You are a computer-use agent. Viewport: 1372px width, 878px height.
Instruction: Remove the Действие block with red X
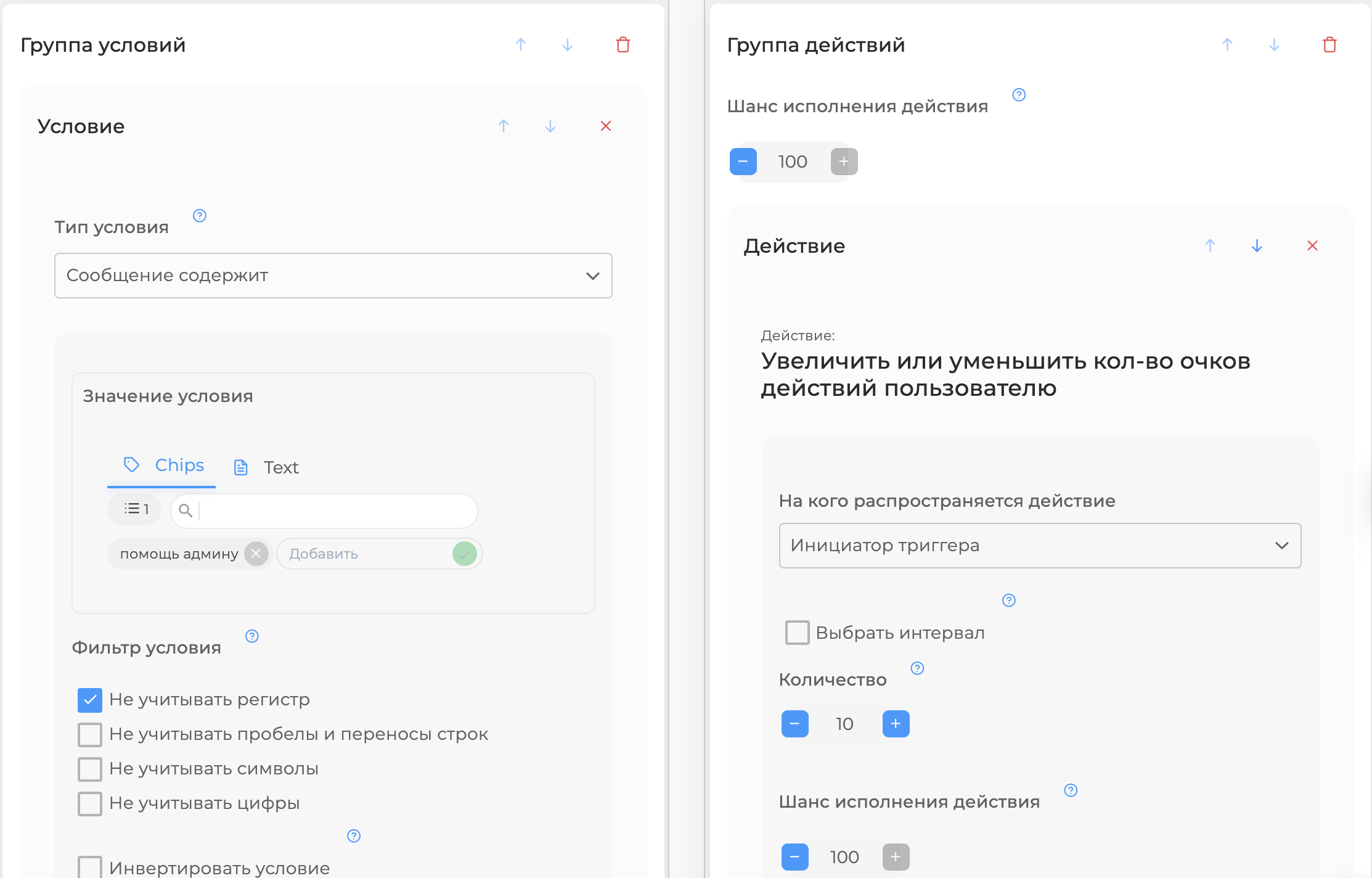[1312, 245]
